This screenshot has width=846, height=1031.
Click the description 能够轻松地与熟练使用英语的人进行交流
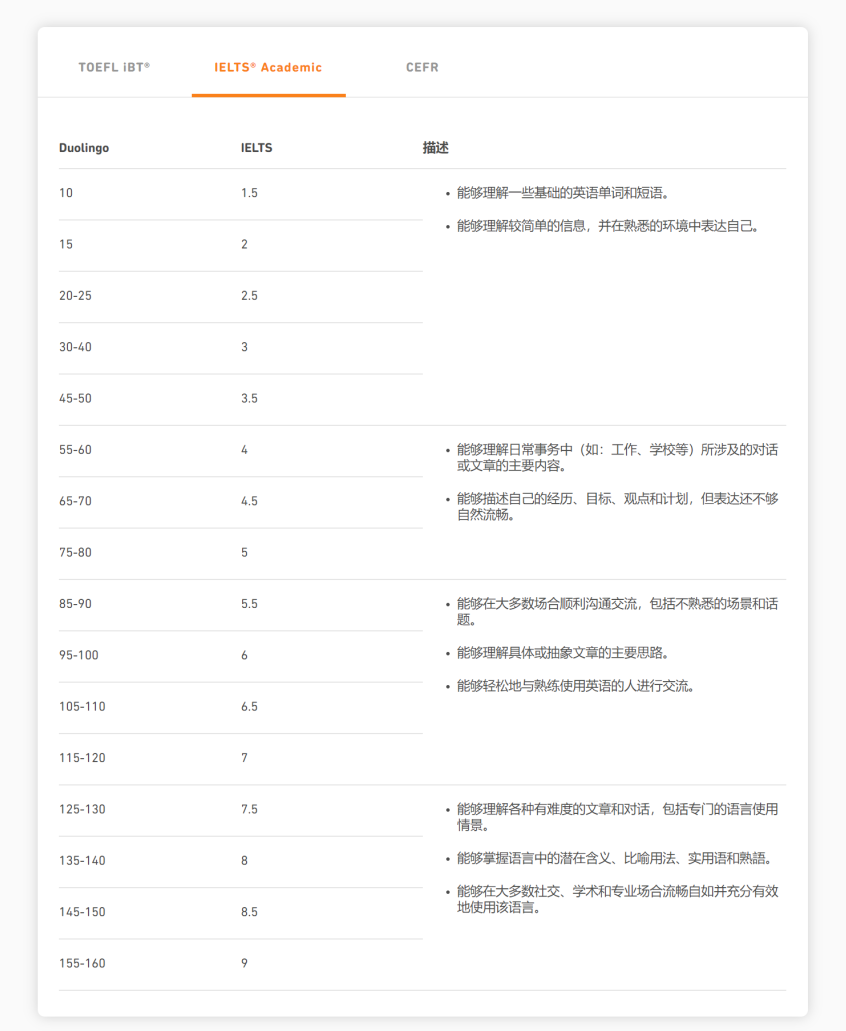click(x=575, y=686)
